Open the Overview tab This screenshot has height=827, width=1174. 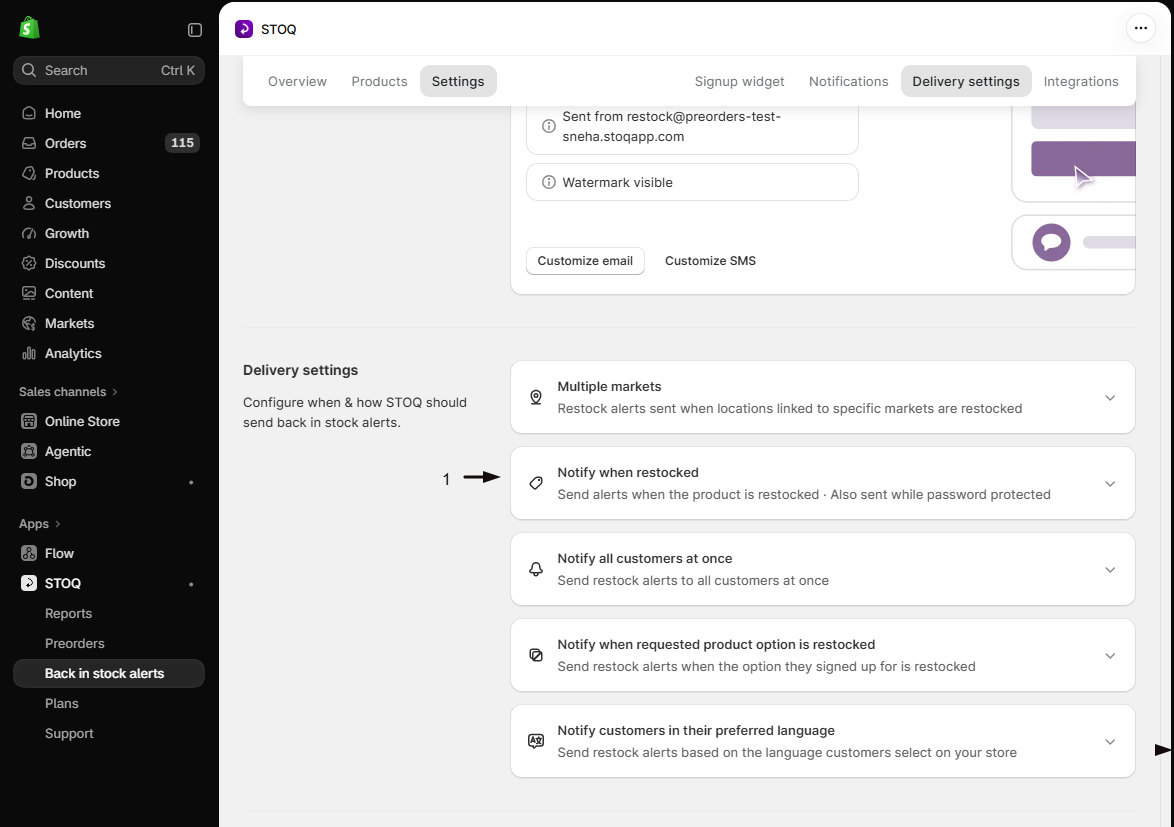pyautogui.click(x=297, y=81)
